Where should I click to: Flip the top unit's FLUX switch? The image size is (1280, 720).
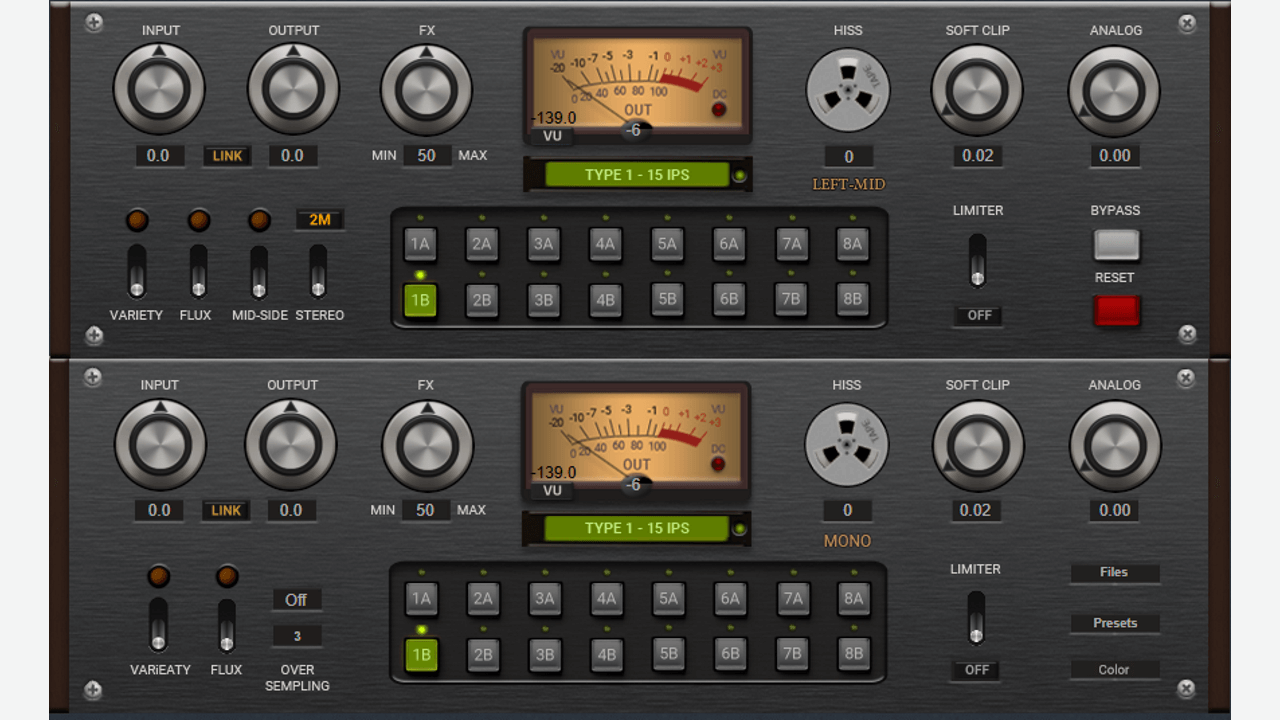pos(198,271)
